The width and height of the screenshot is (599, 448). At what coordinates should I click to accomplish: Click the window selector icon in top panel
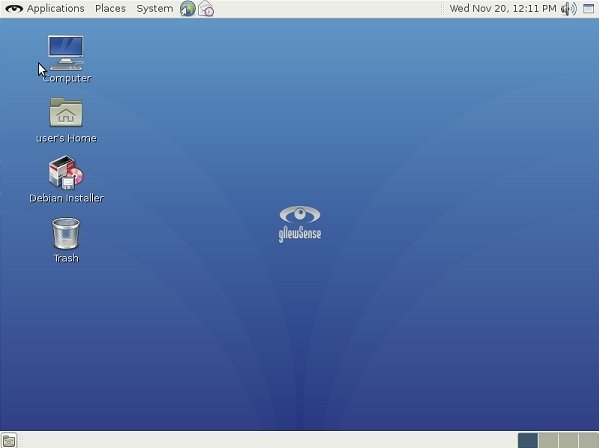tap(589, 8)
